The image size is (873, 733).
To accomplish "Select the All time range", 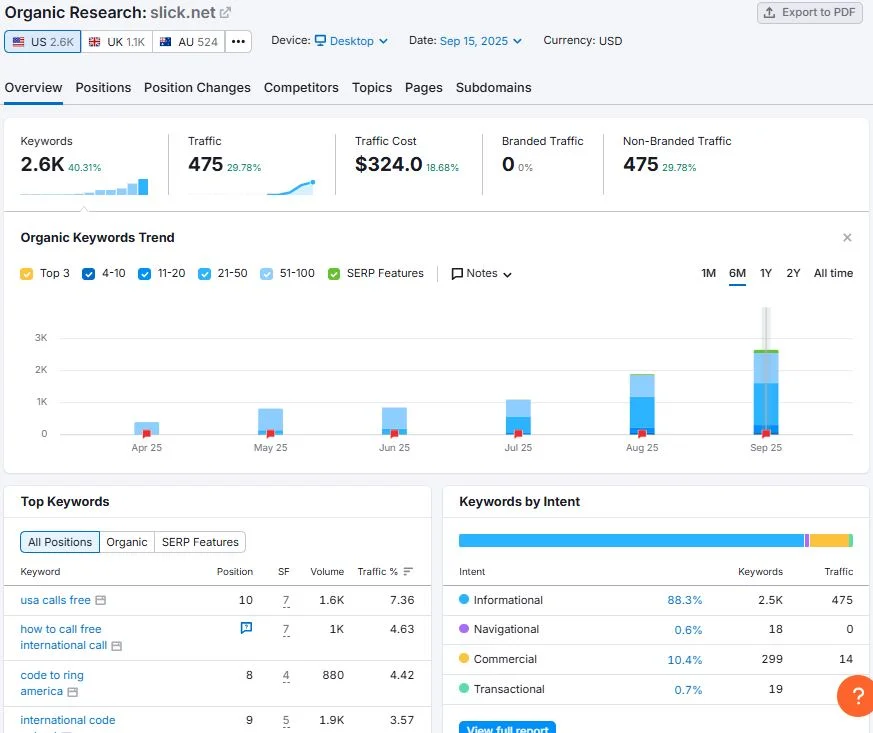I will [833, 273].
